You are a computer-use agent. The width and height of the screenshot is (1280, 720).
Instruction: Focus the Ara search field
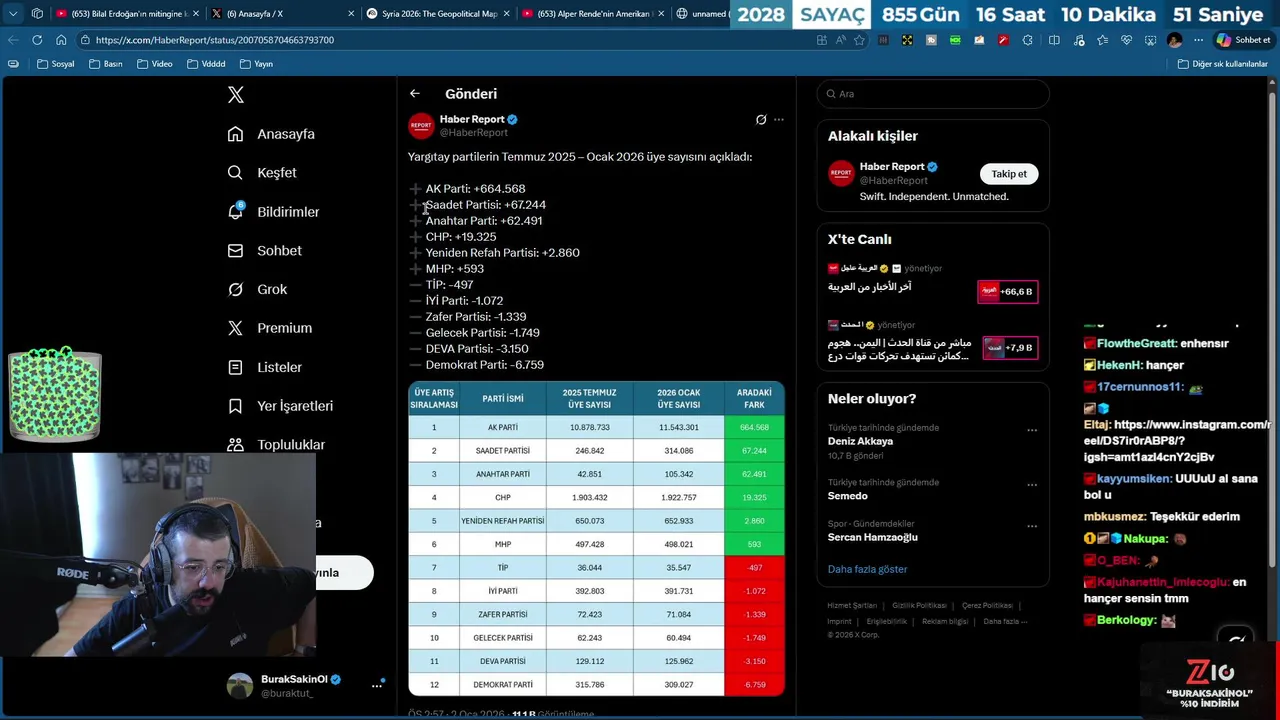tap(933, 94)
